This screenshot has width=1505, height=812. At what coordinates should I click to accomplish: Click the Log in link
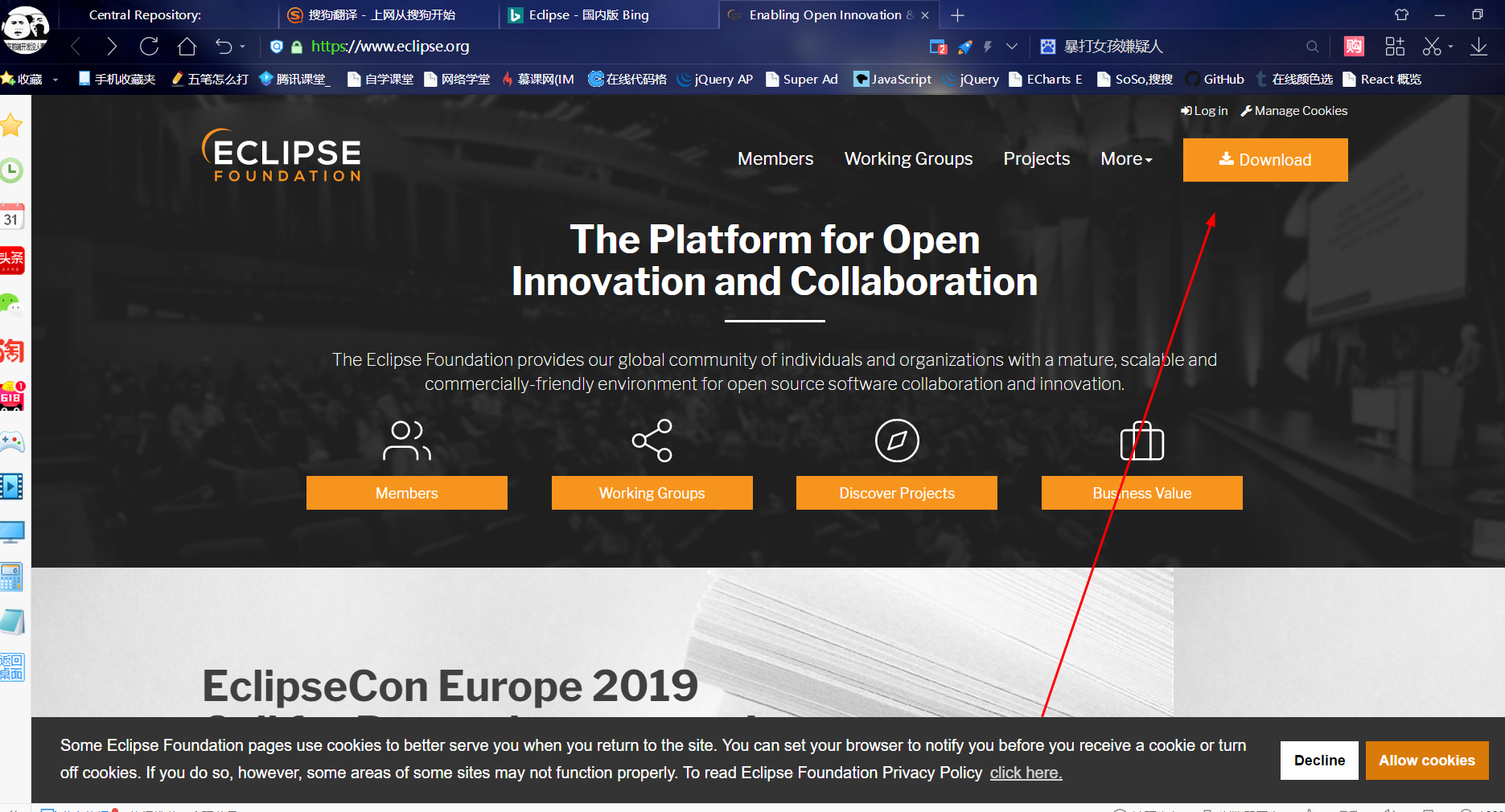pyautogui.click(x=1204, y=111)
